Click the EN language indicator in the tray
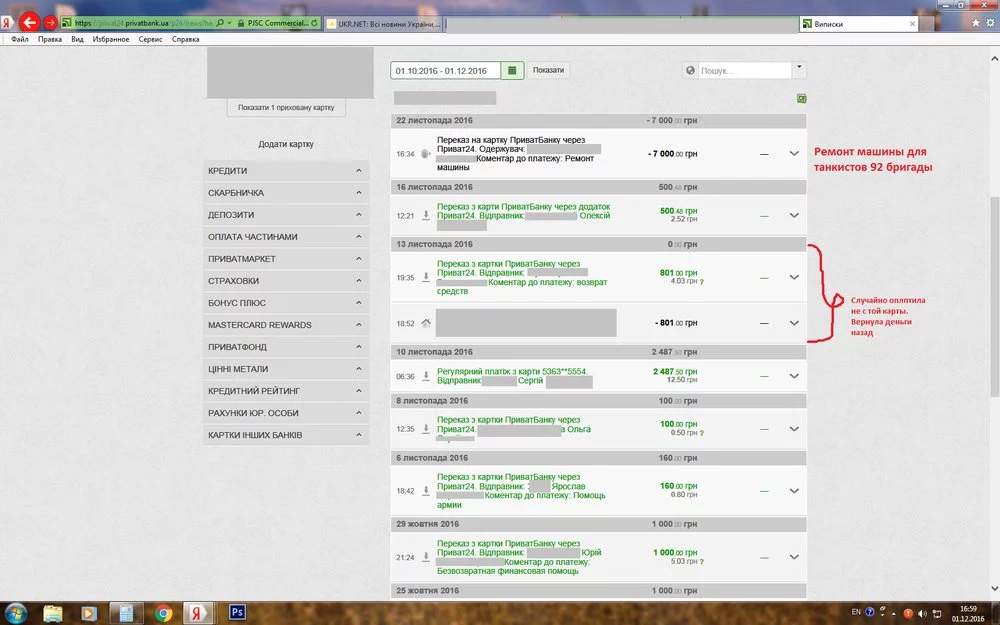The height and width of the screenshot is (625, 1000). point(856,612)
